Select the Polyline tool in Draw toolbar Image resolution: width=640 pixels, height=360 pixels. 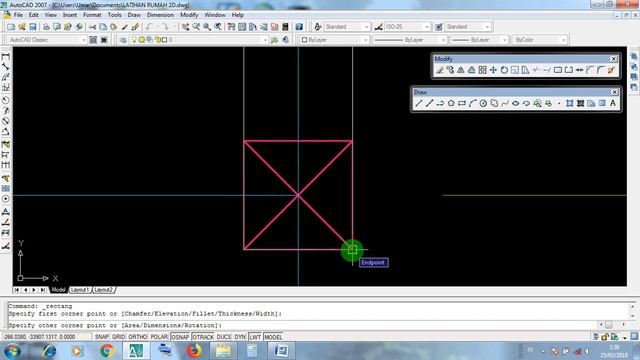[440, 104]
